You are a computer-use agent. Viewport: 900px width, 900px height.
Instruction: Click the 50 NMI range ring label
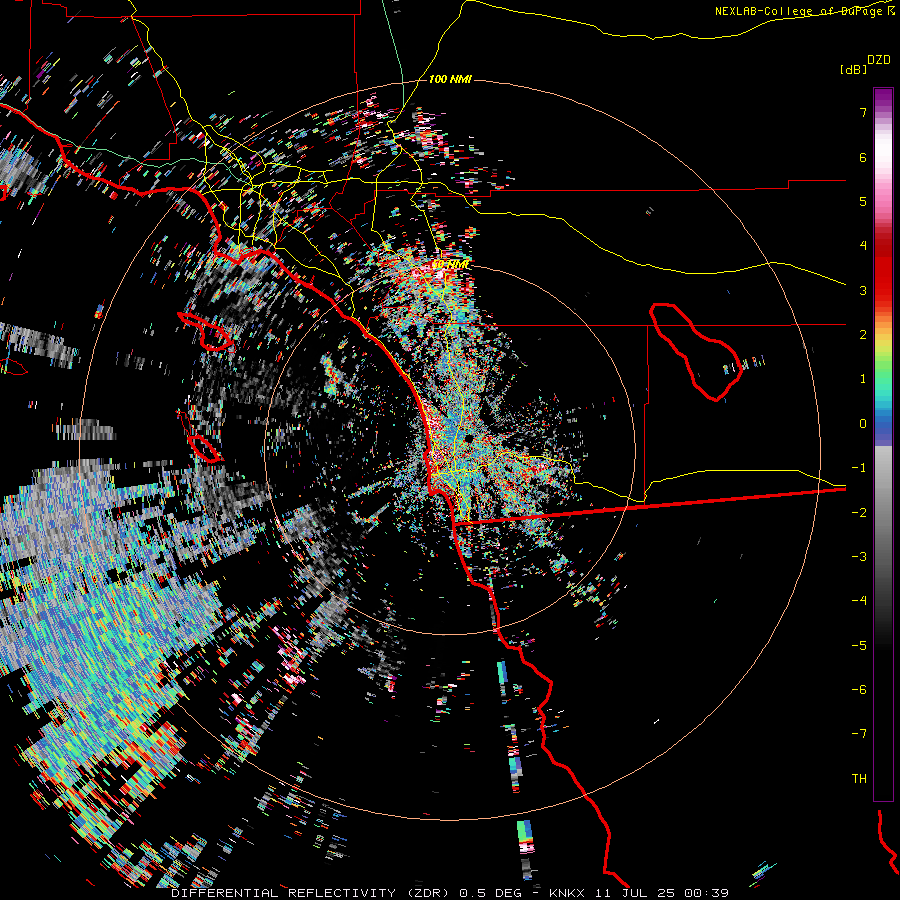click(451, 265)
